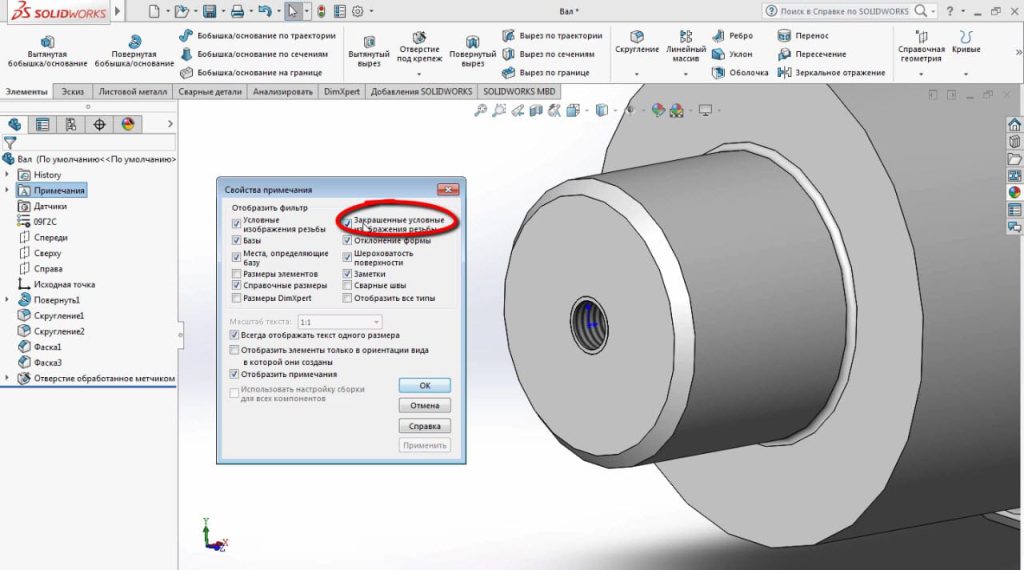Click the Save icon in top toolbar
The image size is (1024, 570).
[210, 11]
